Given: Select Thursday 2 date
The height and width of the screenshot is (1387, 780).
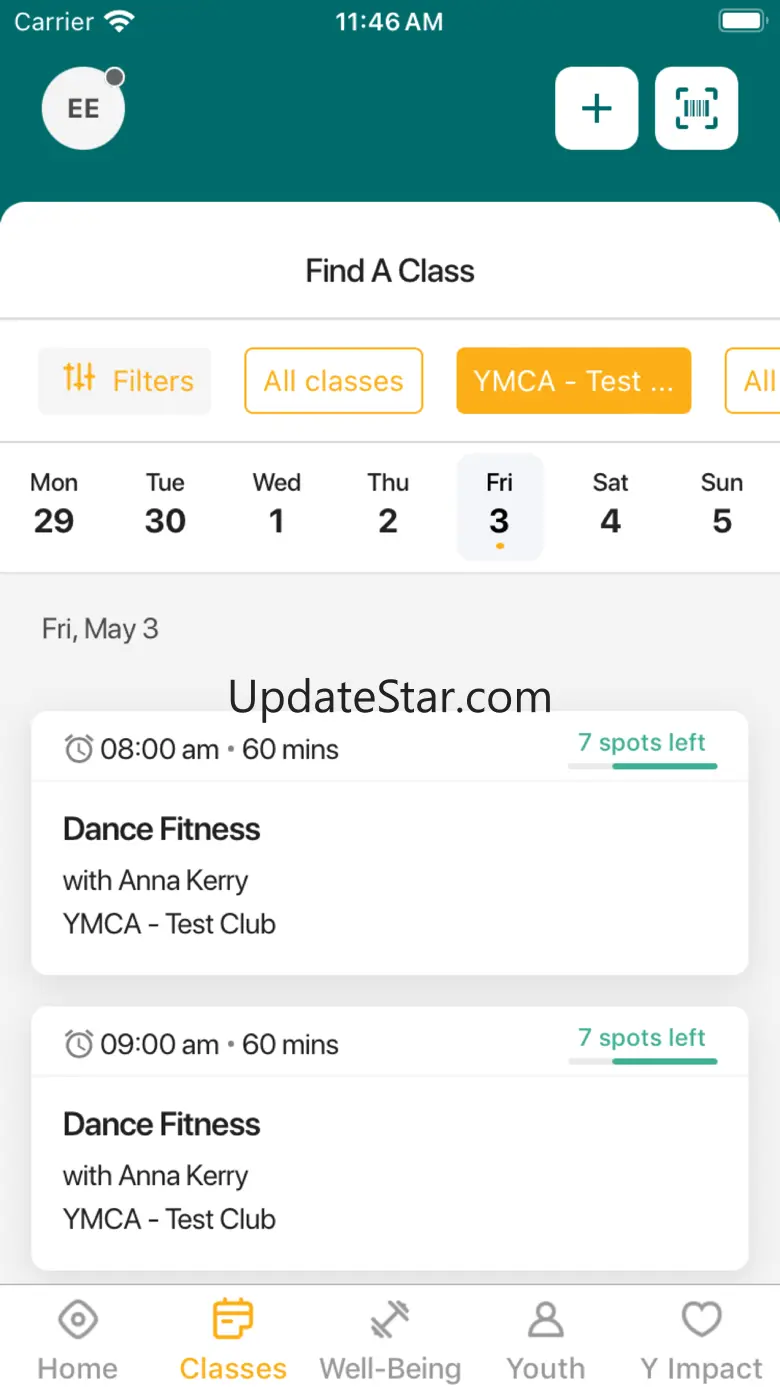Looking at the screenshot, I should point(388,505).
